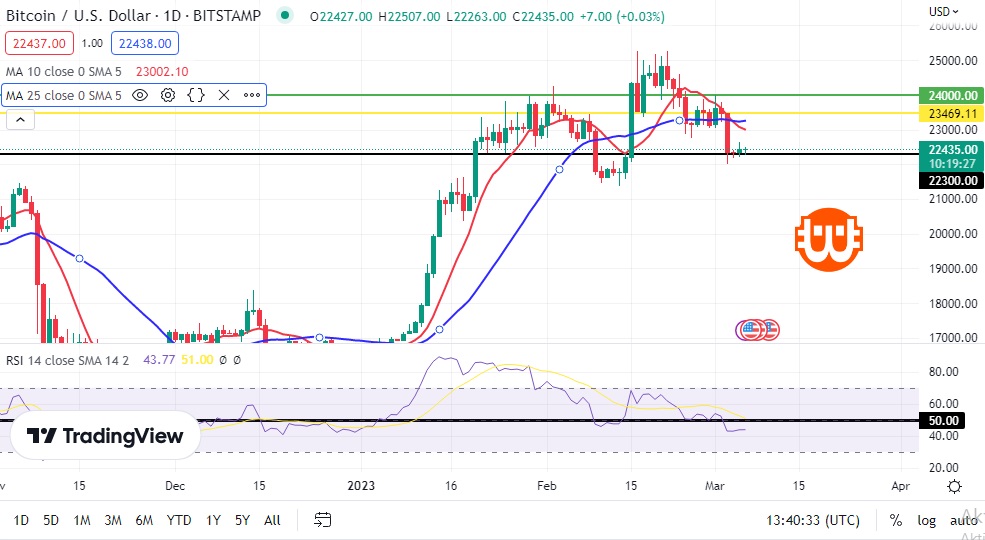Click the closing price C22435.00
The width and height of the screenshot is (985, 540).
[543, 16]
